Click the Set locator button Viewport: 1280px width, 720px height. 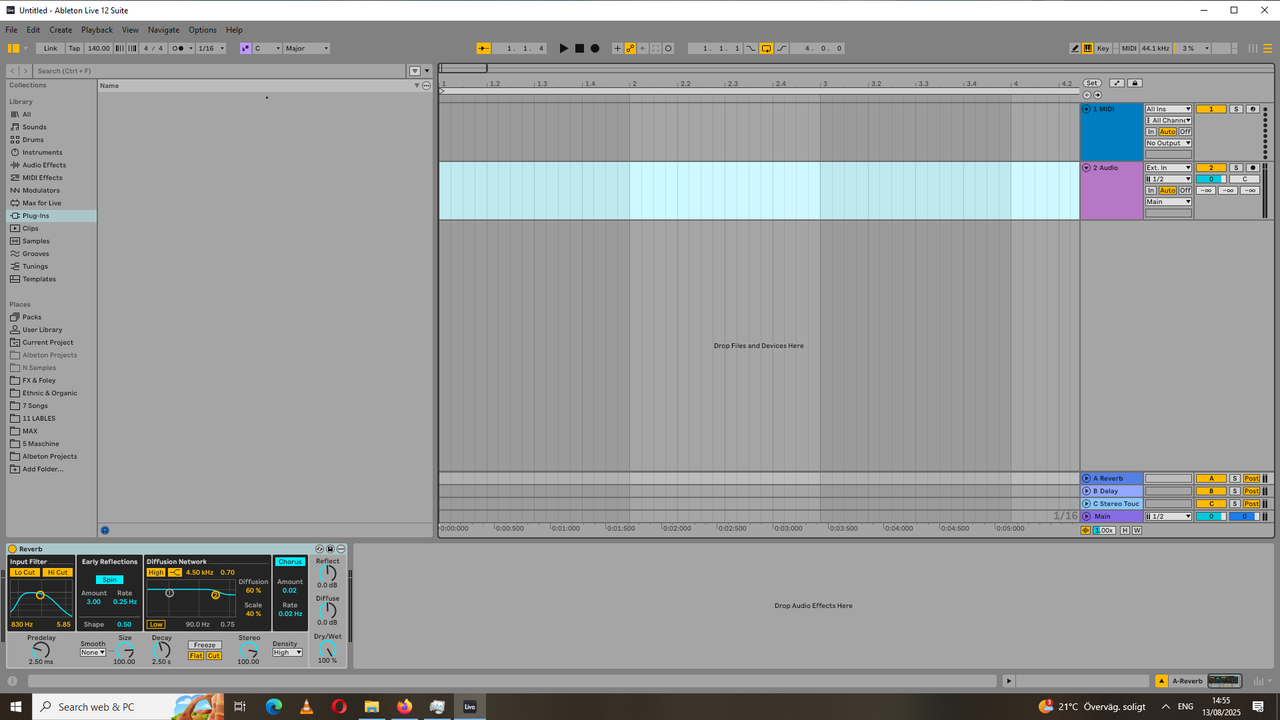point(1092,83)
